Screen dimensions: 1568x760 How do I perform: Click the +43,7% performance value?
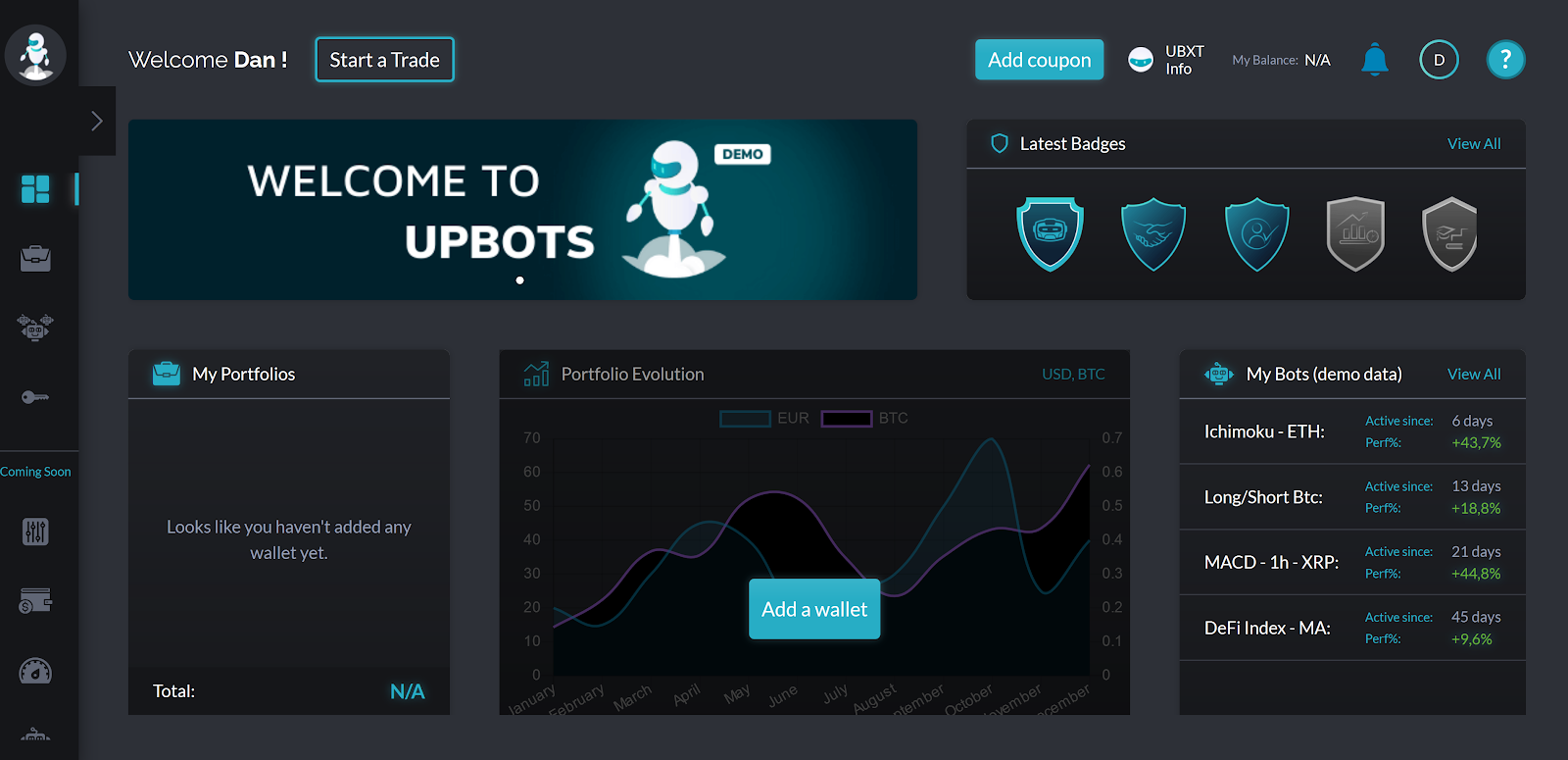1476,442
